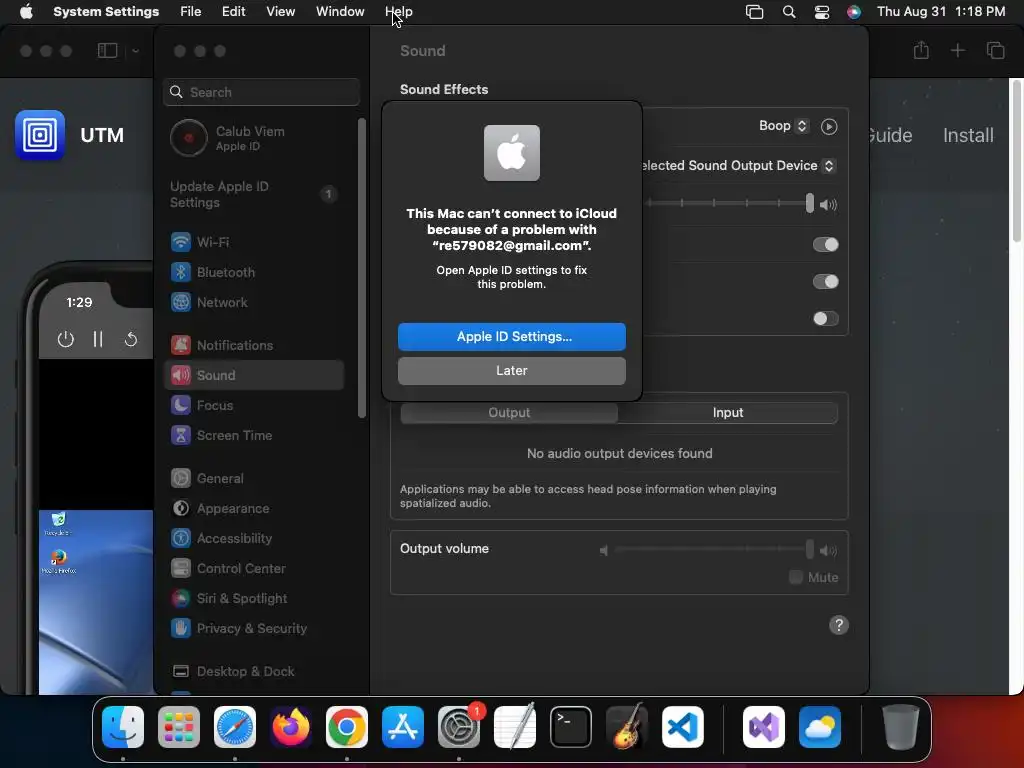This screenshot has height=768, width=1024.
Task: Select Screen Time in settings sidebar
Action: (x=255, y=435)
